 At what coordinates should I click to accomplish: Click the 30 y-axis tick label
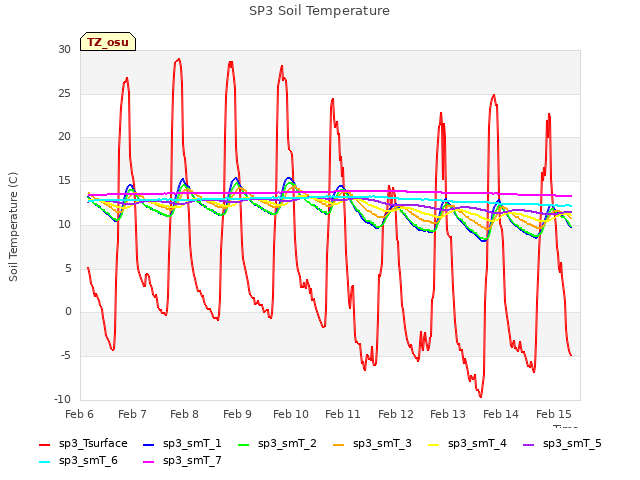(64, 49)
